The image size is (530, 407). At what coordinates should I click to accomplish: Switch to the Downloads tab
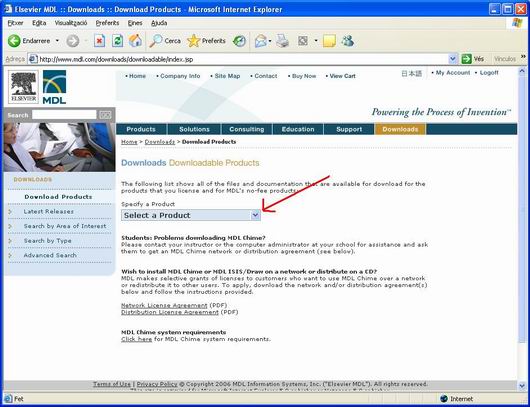[400, 129]
